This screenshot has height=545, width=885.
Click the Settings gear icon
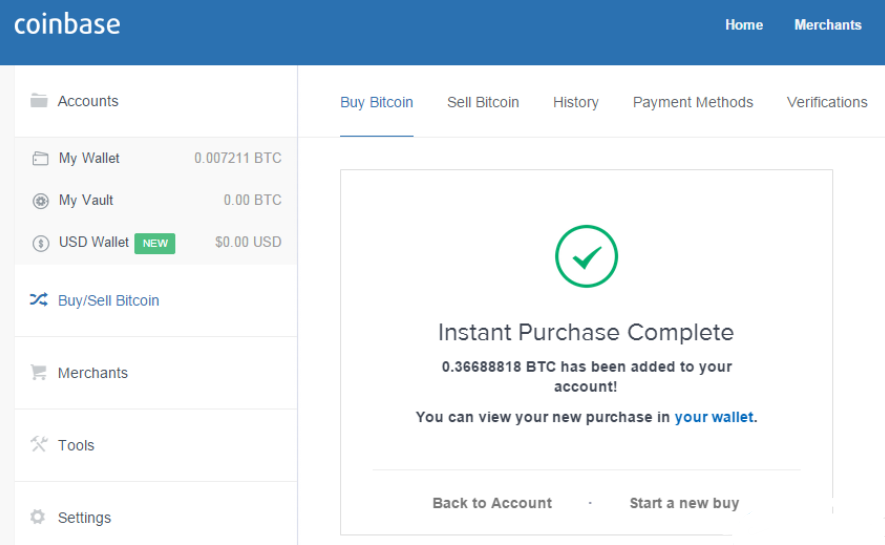tap(38, 518)
